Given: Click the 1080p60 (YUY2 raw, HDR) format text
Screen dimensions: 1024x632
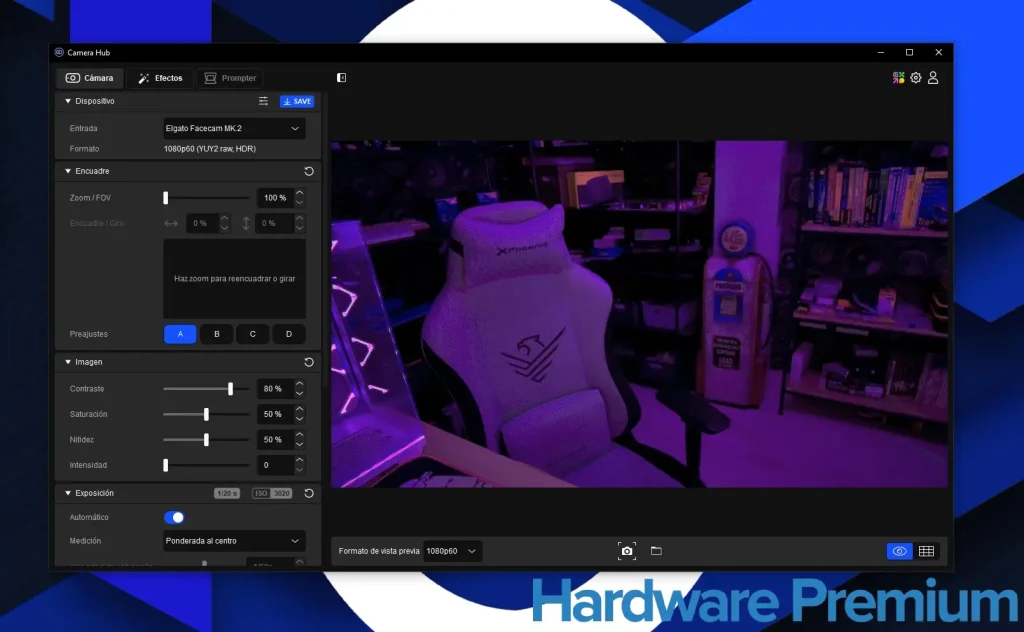Looking at the screenshot, I should point(210,149).
